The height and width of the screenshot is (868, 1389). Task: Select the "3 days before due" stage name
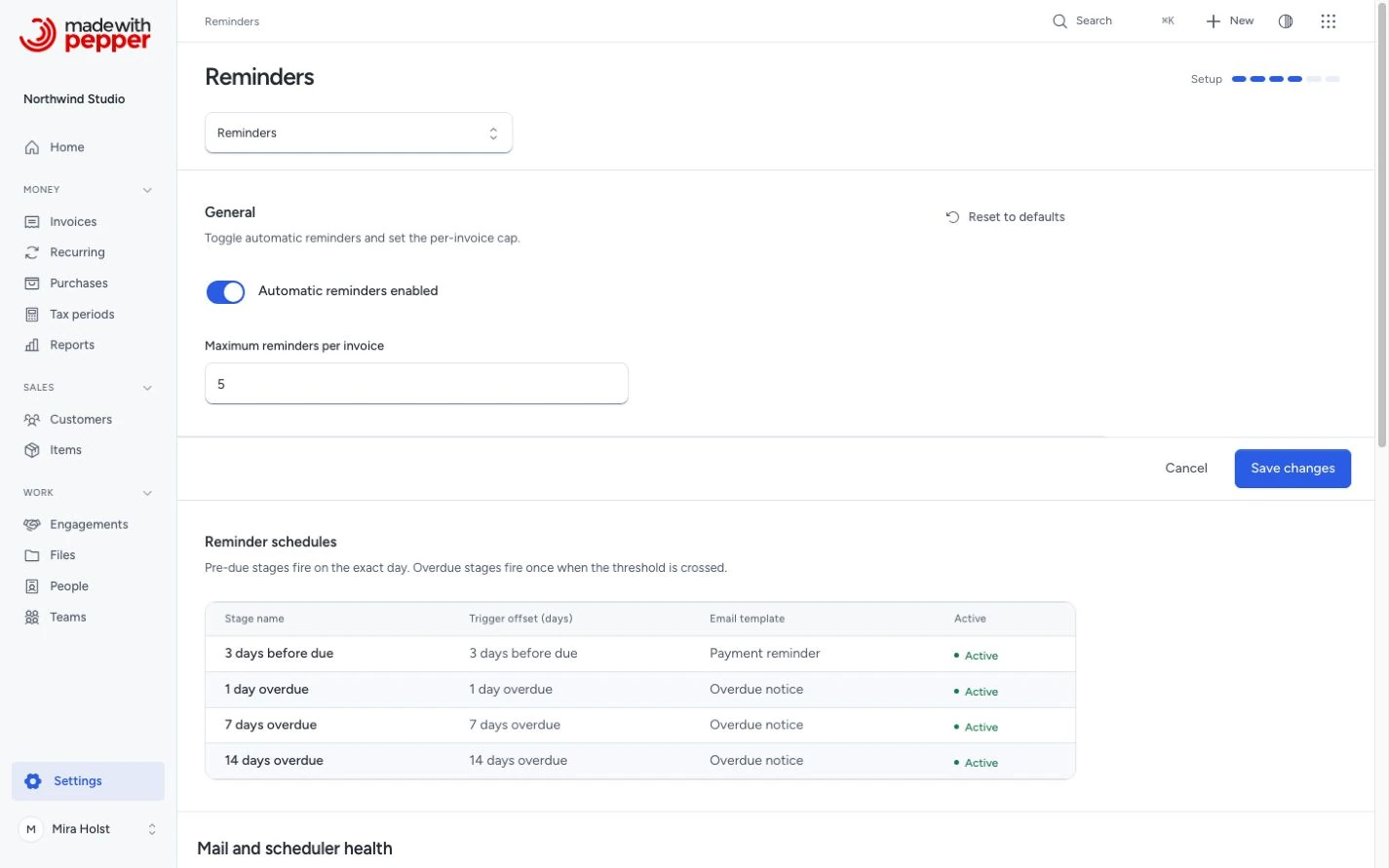pos(279,654)
